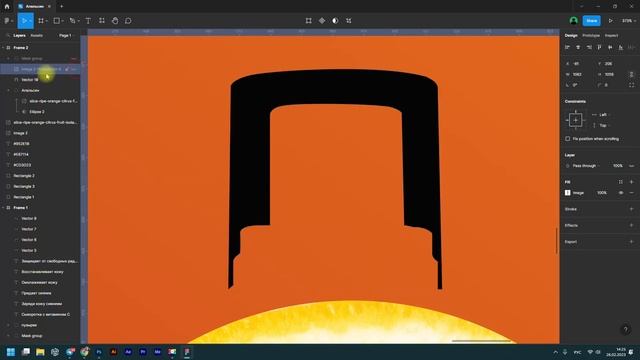This screenshot has width=640, height=360.
Task: Open a new tab with plus icon
Action: click(62, 7)
